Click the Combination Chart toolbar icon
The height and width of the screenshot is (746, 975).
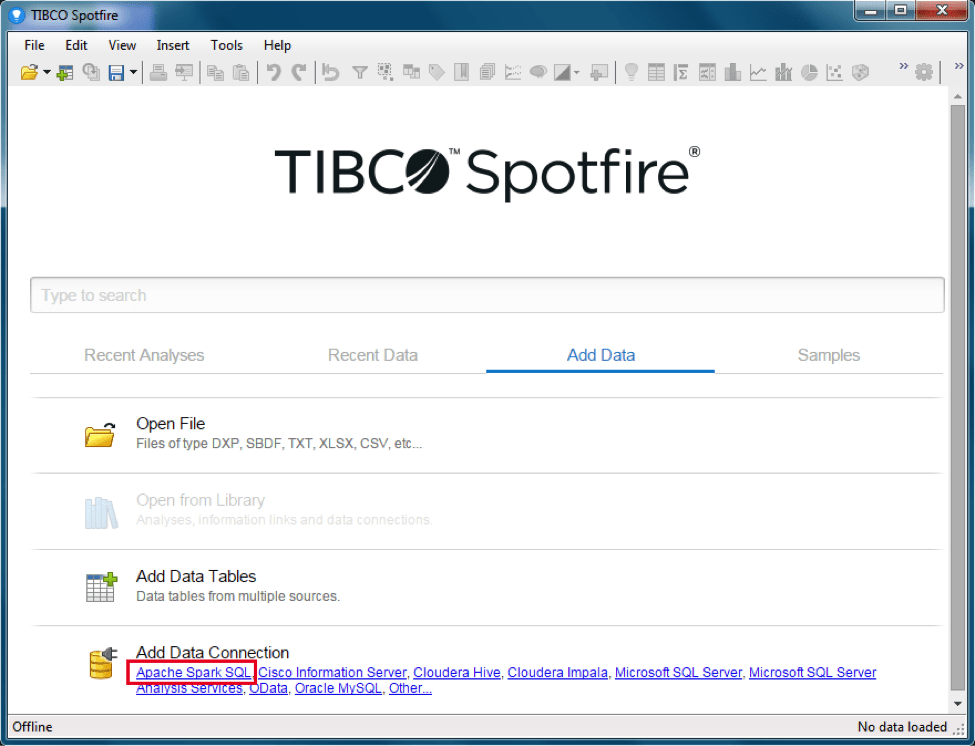[783, 73]
